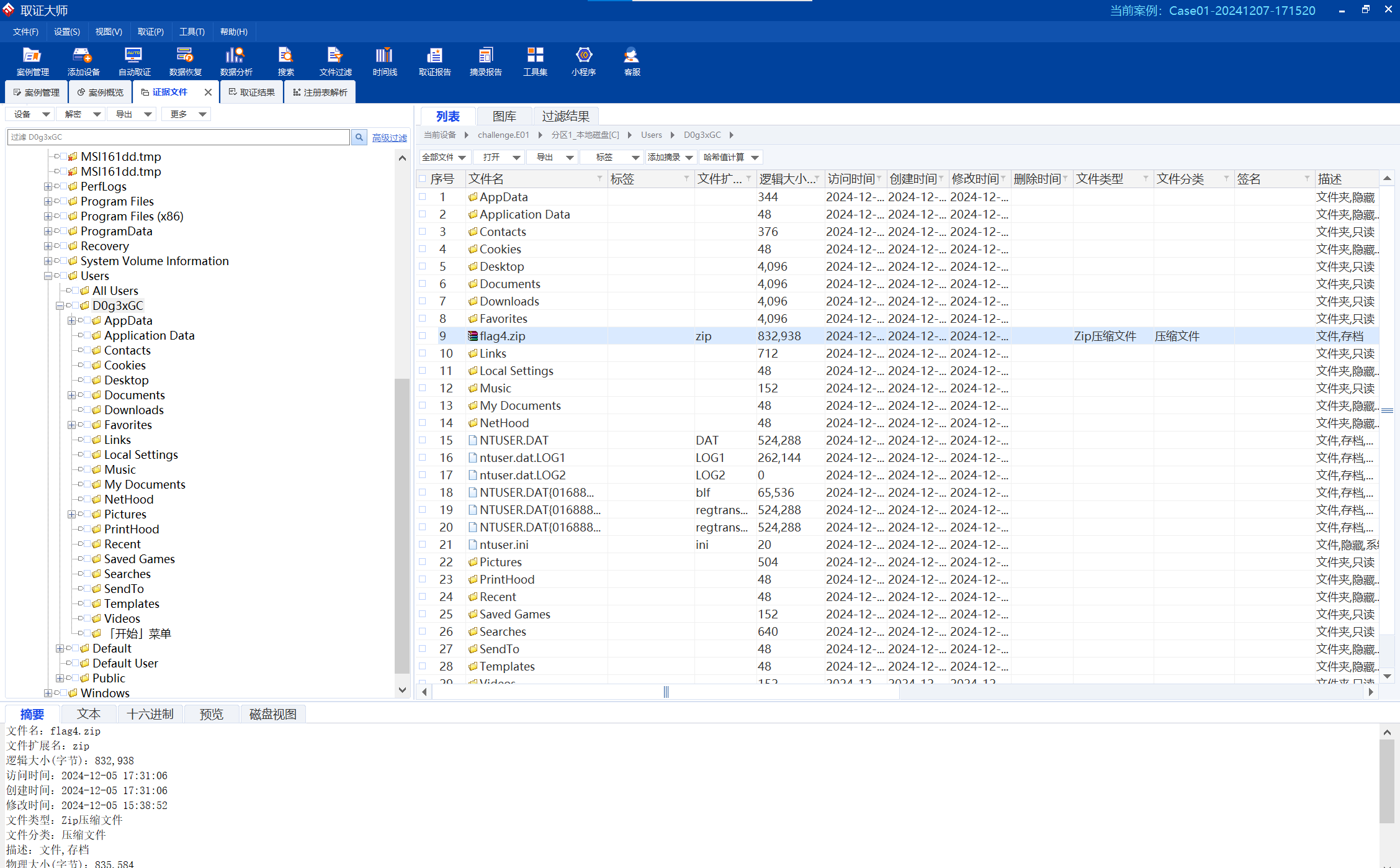Click the magnifier search button beside the filter box
The height and width of the screenshot is (868, 1400).
click(x=359, y=137)
